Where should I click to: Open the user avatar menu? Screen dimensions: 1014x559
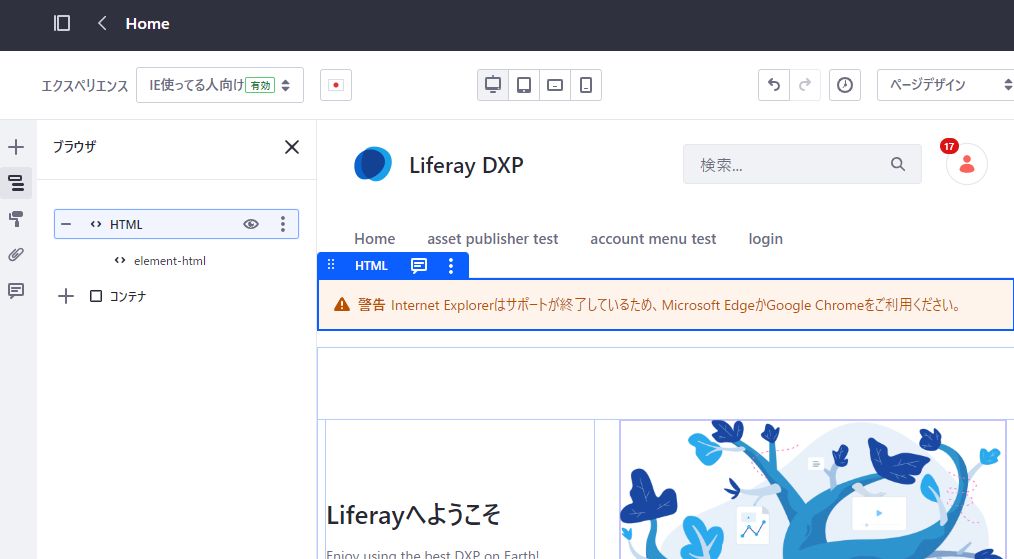click(967, 164)
